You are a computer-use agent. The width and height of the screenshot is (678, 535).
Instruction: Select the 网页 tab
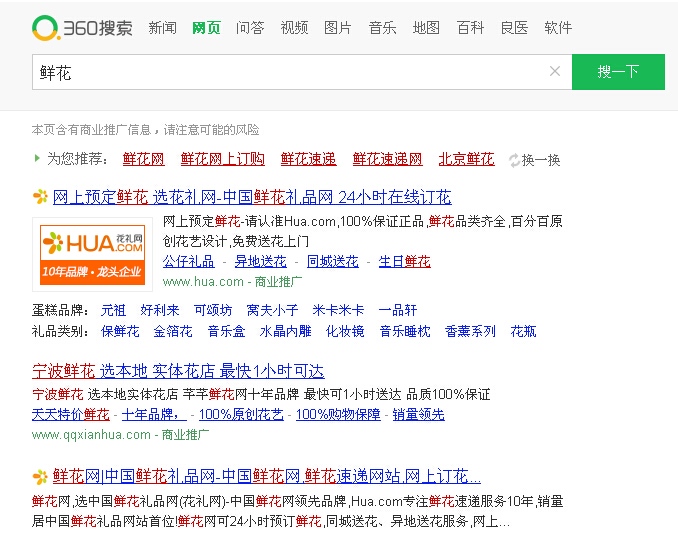click(x=206, y=28)
